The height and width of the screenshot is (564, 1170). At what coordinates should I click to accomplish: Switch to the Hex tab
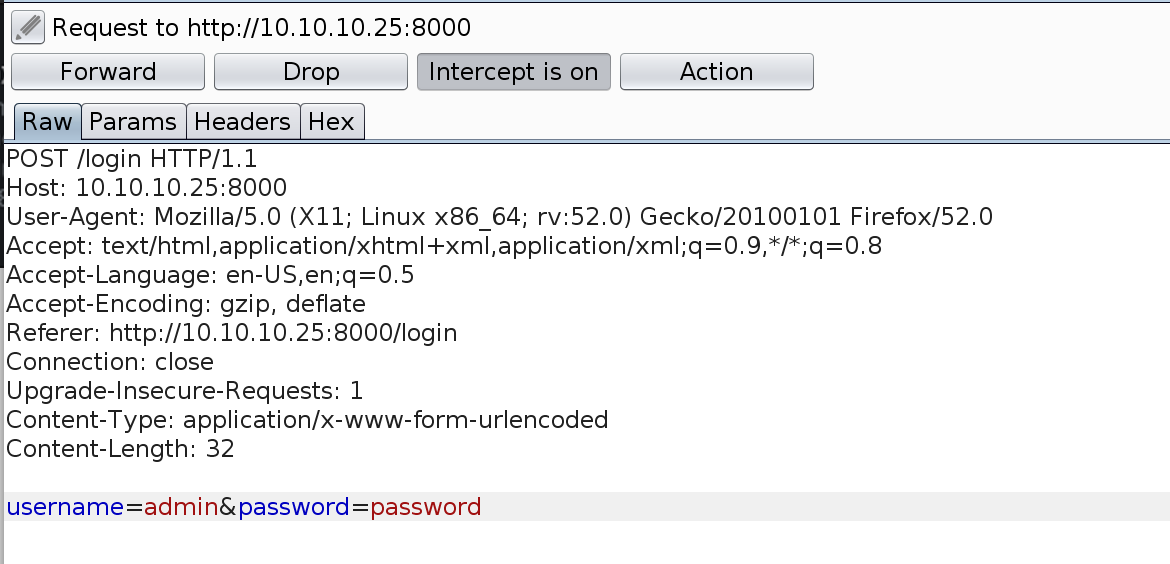tap(331, 122)
